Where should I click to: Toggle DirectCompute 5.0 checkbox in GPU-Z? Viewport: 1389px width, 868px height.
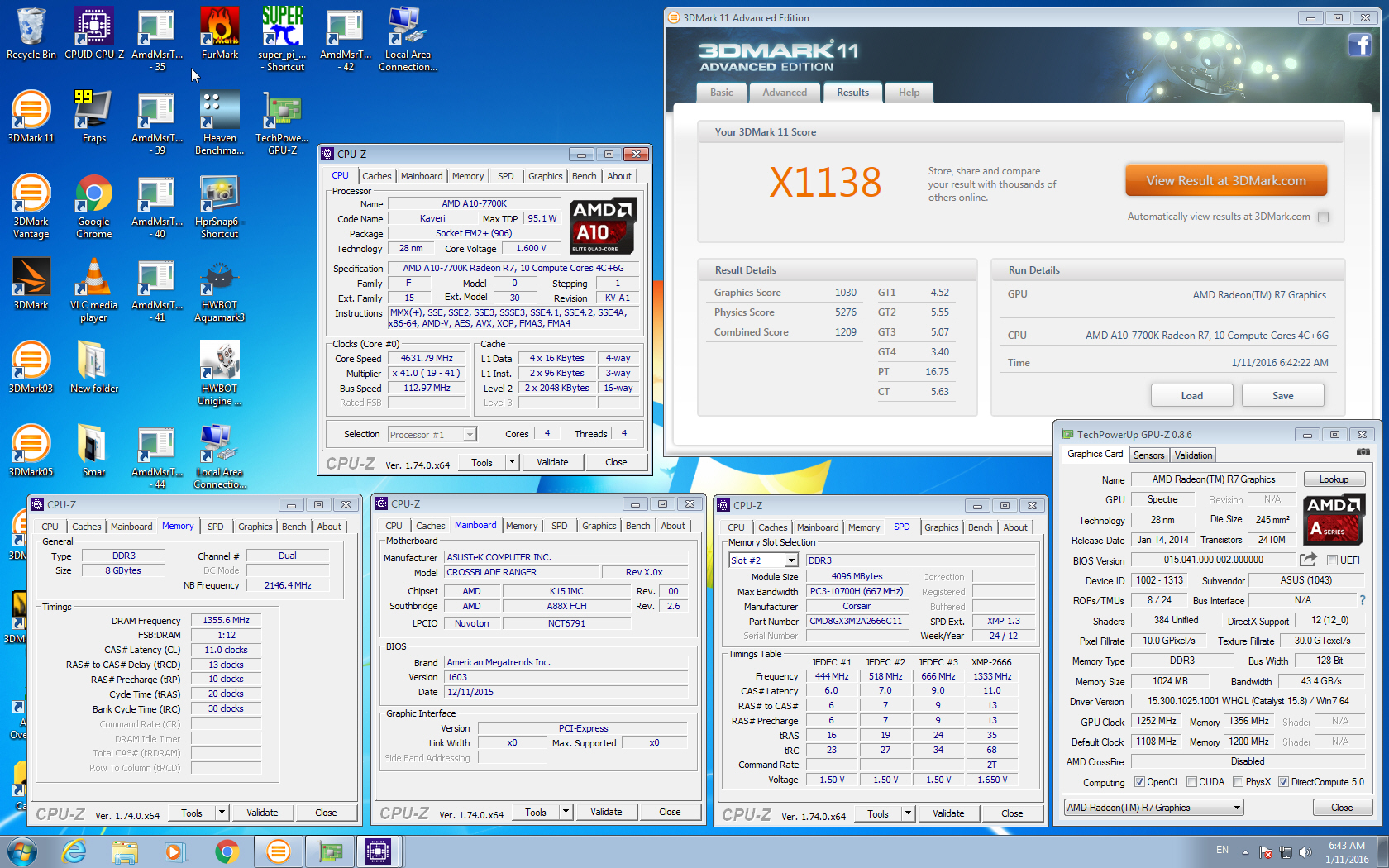(1283, 782)
